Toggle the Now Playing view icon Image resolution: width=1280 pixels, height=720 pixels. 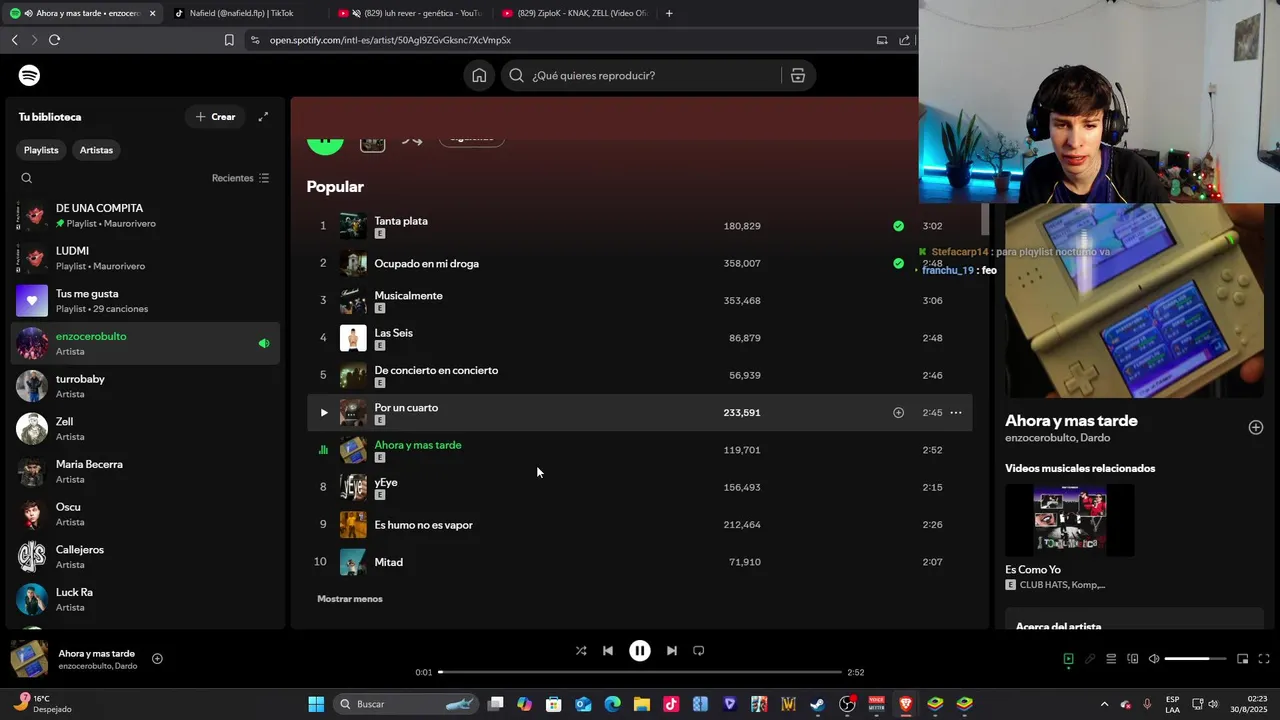click(x=1068, y=659)
